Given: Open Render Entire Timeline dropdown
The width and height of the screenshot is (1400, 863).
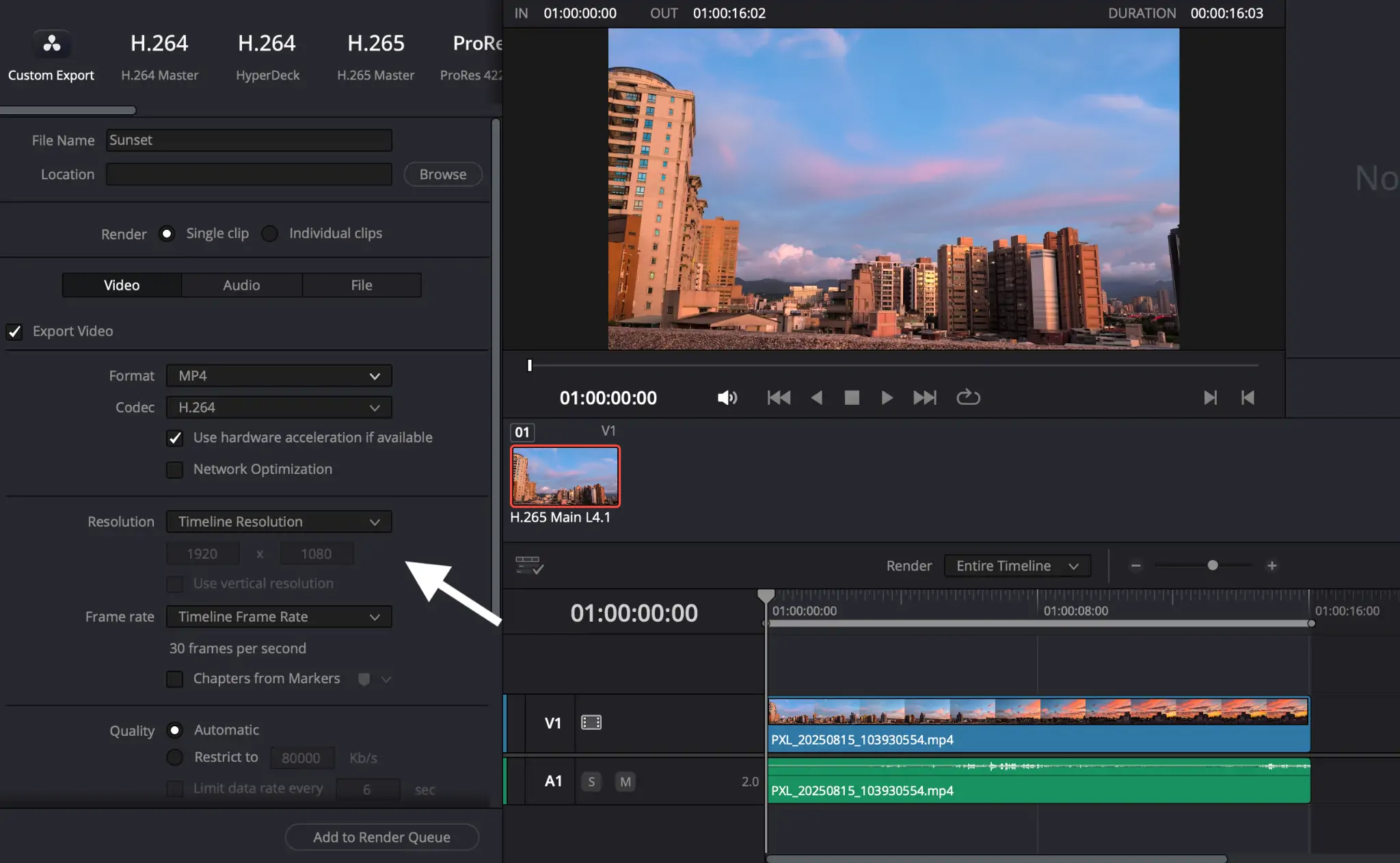Looking at the screenshot, I should [x=1017, y=566].
